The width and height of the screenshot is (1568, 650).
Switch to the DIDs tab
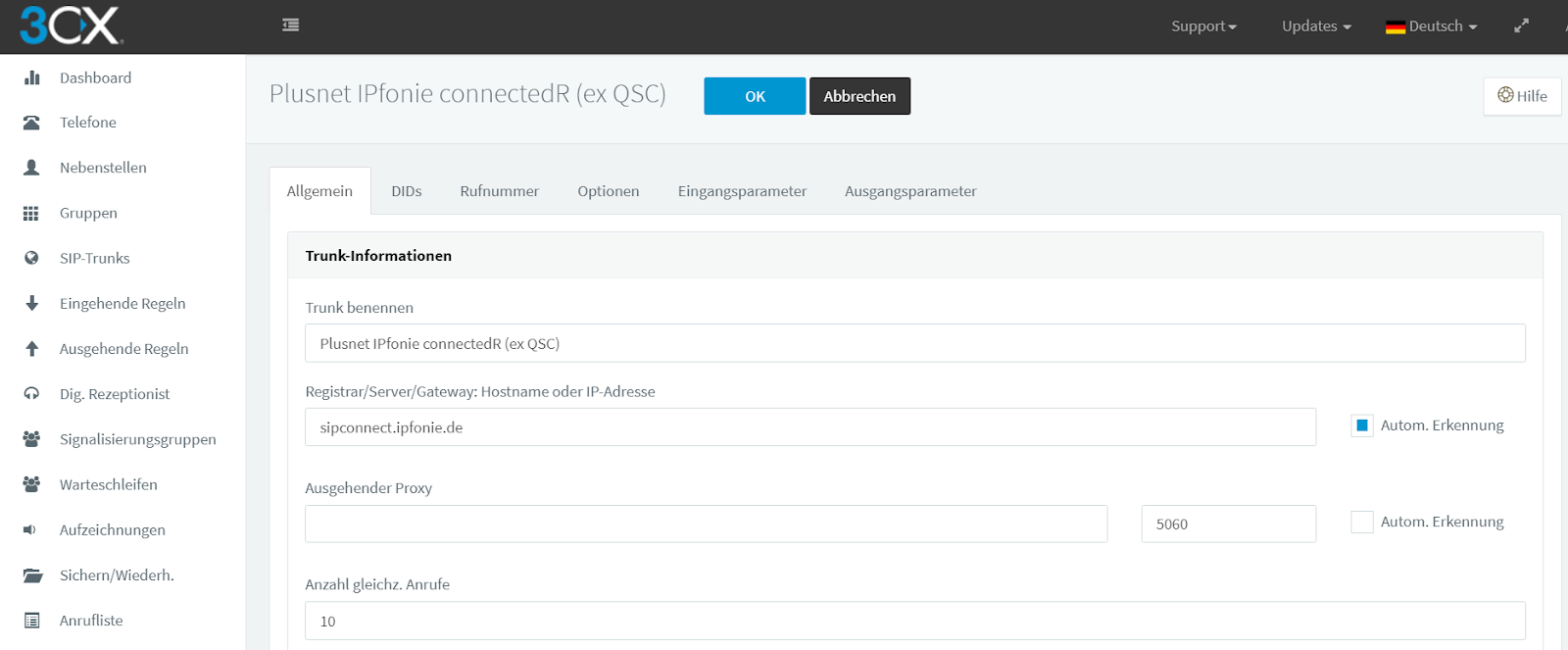point(407,191)
